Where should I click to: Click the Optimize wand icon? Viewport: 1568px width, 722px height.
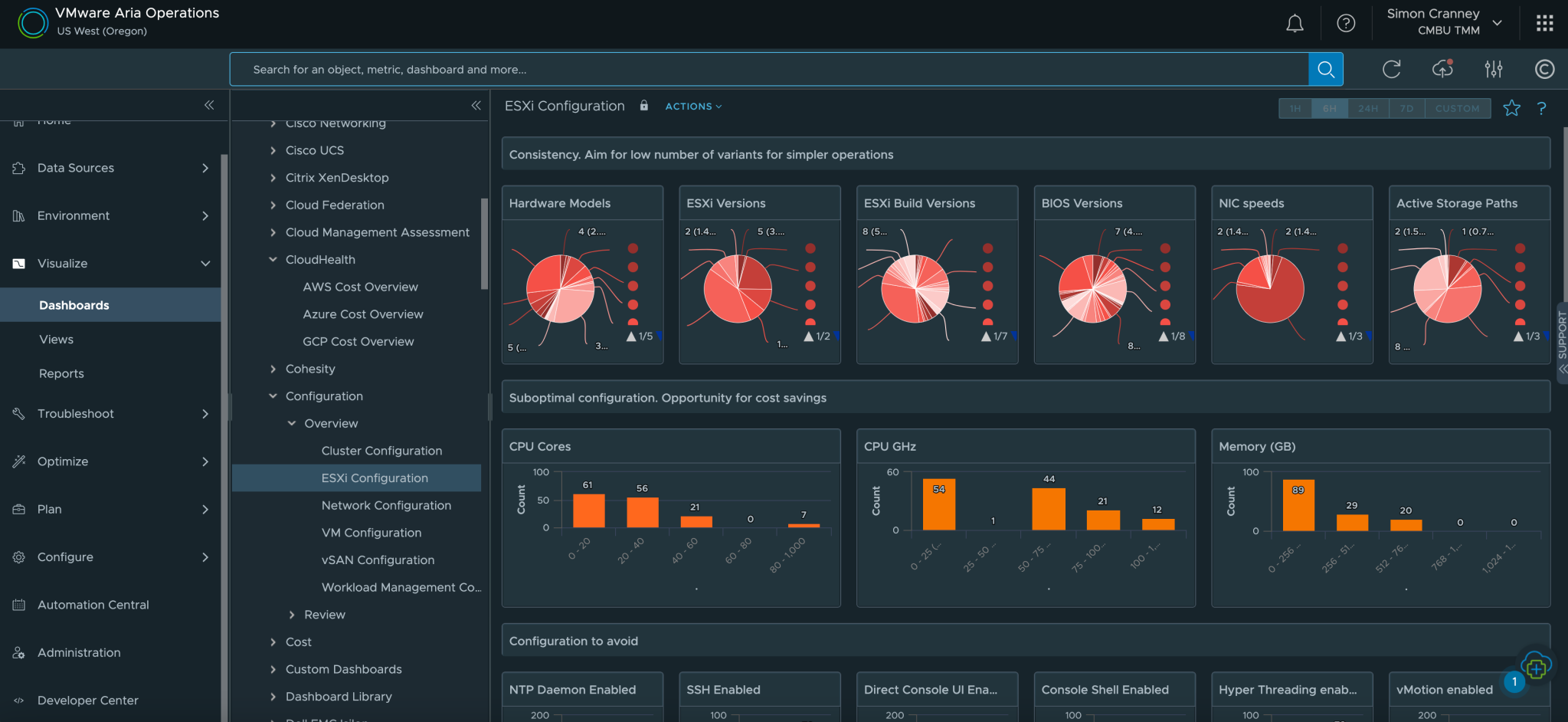(19, 461)
